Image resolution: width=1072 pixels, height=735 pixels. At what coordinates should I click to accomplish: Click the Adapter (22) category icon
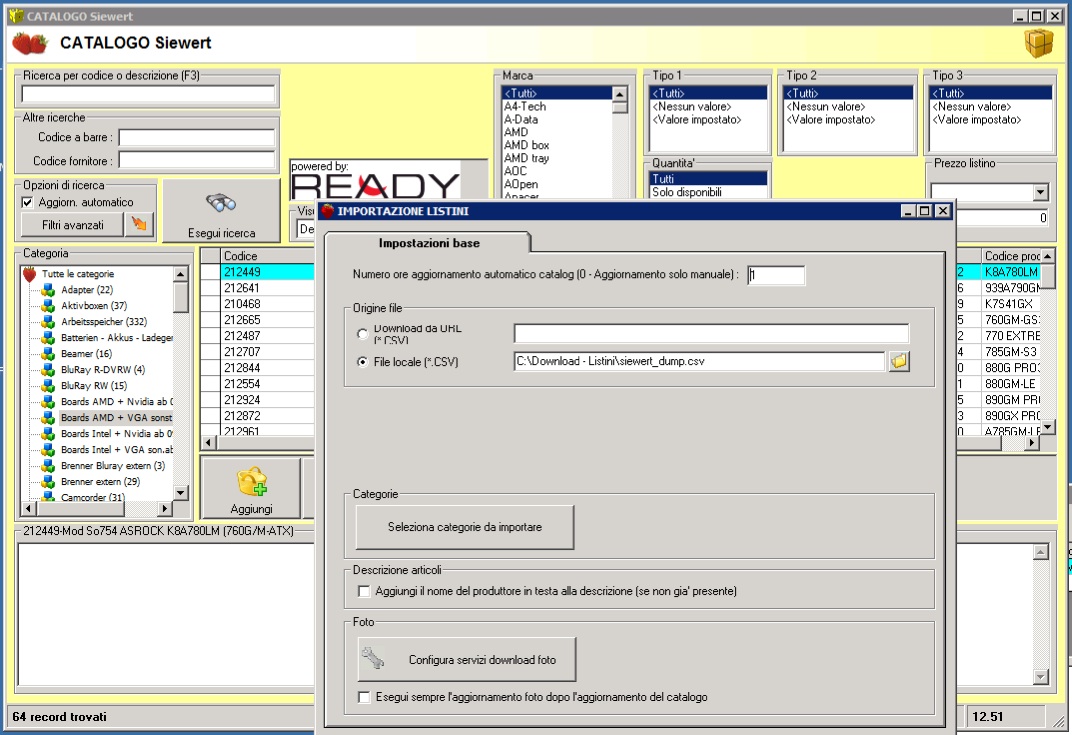(x=48, y=290)
